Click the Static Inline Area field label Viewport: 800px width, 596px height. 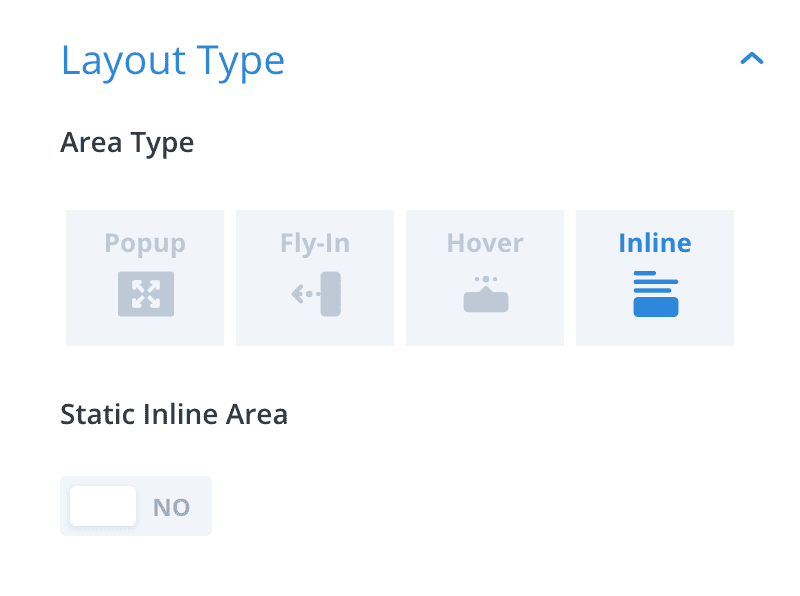(x=174, y=414)
